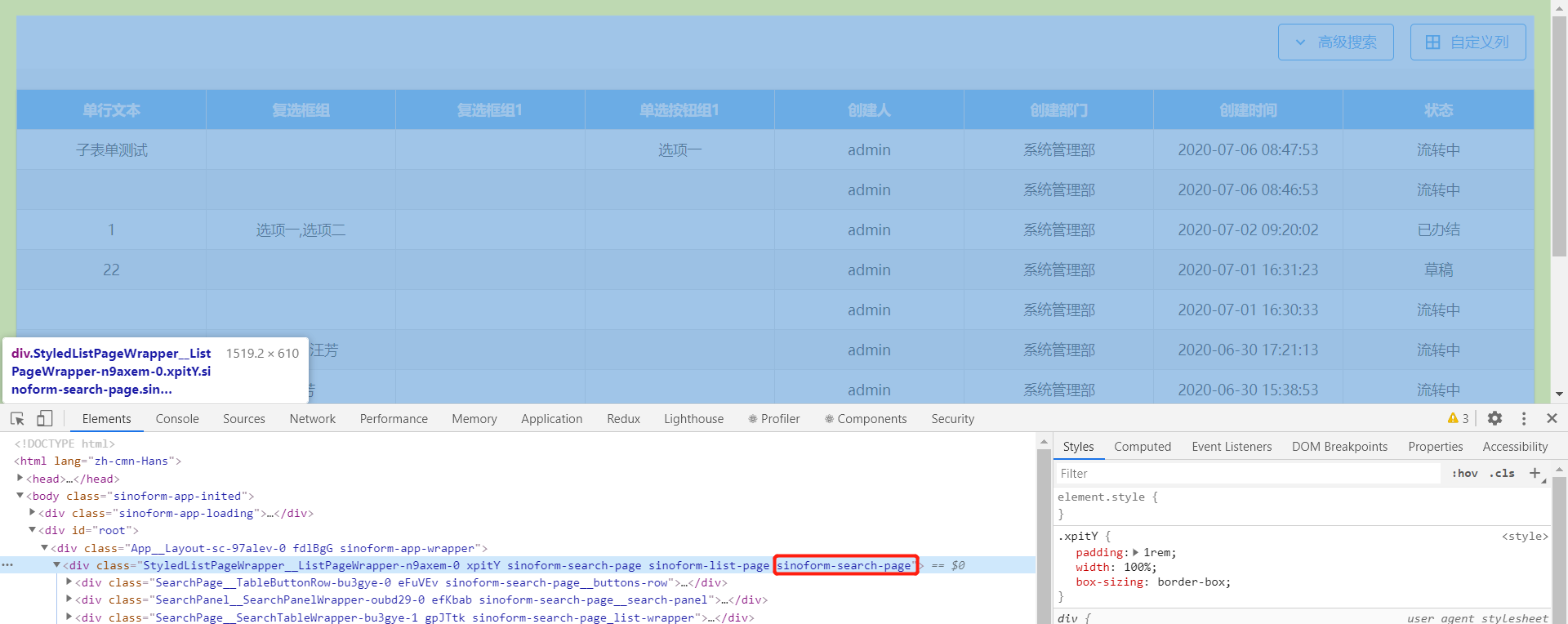This screenshot has width=1568, height=624.
Task: Expand the padding shorthand triangle
Action: tap(1137, 552)
